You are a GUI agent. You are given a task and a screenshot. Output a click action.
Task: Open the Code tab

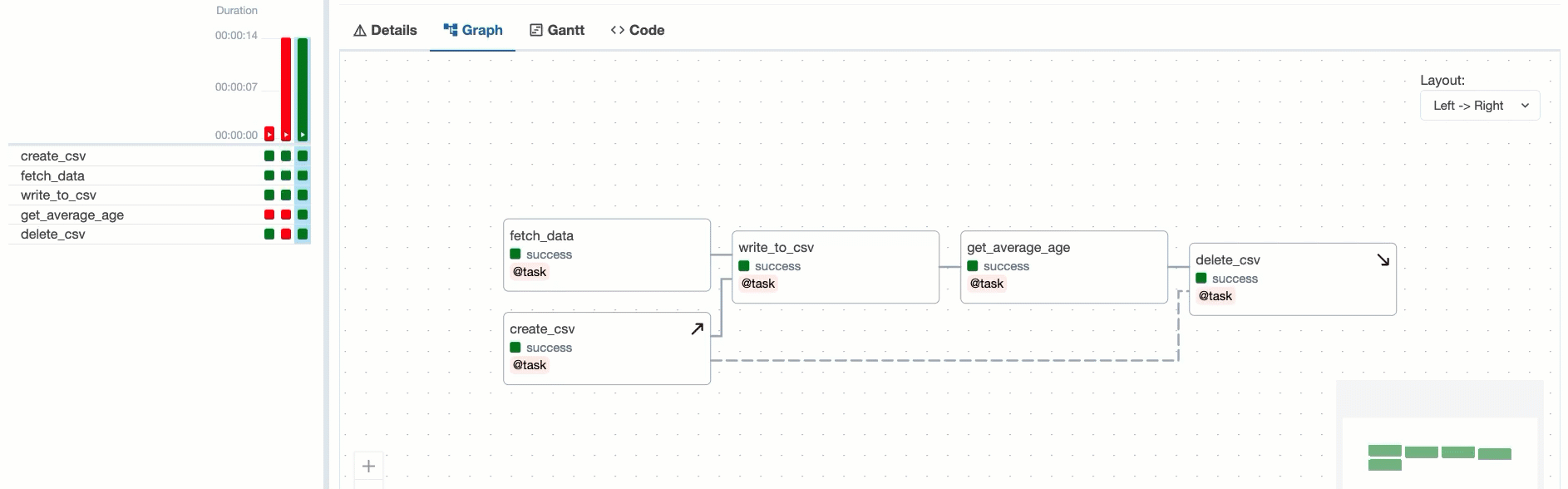pos(637,30)
